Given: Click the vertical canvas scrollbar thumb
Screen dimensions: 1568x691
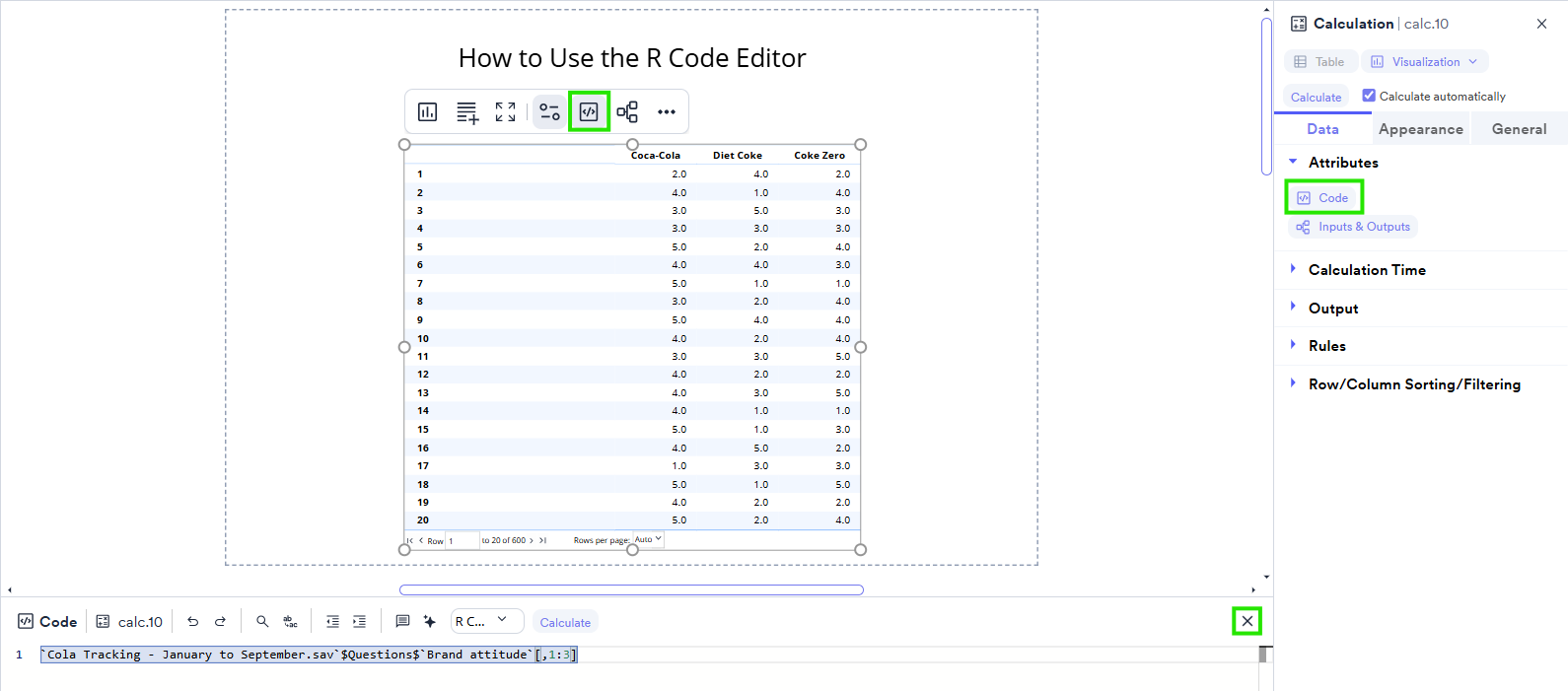Looking at the screenshot, I should tap(1266, 96).
